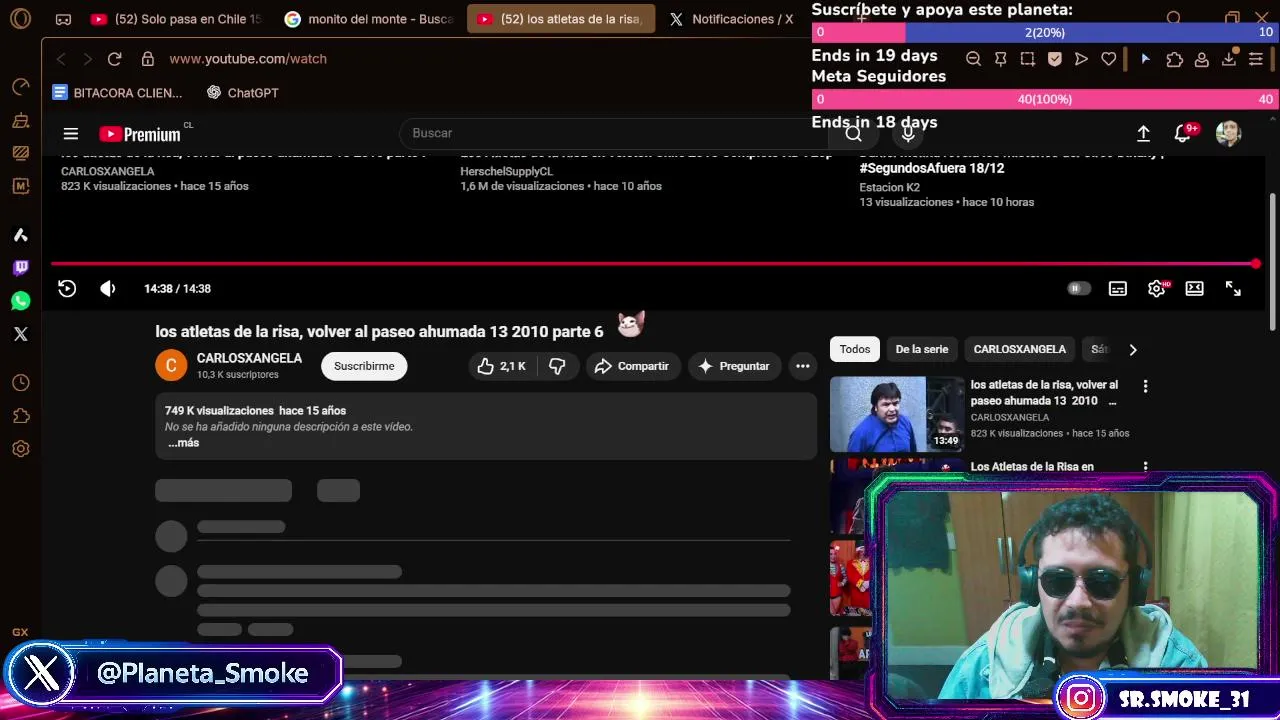Select CARLOSXANGELA filter chip
The height and width of the screenshot is (720, 1280).
[x=1020, y=349]
